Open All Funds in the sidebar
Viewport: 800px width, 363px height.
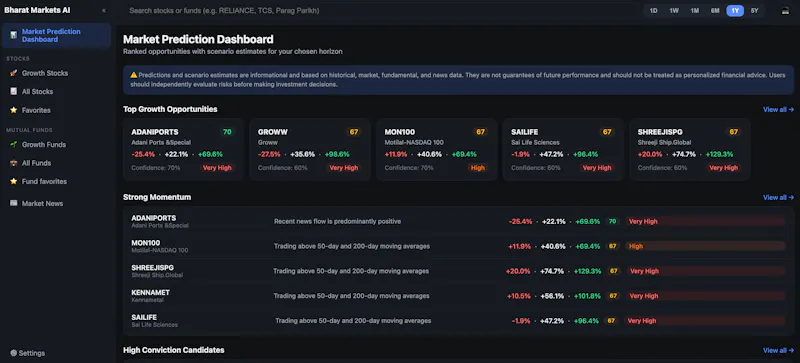pyautogui.click(x=56, y=163)
